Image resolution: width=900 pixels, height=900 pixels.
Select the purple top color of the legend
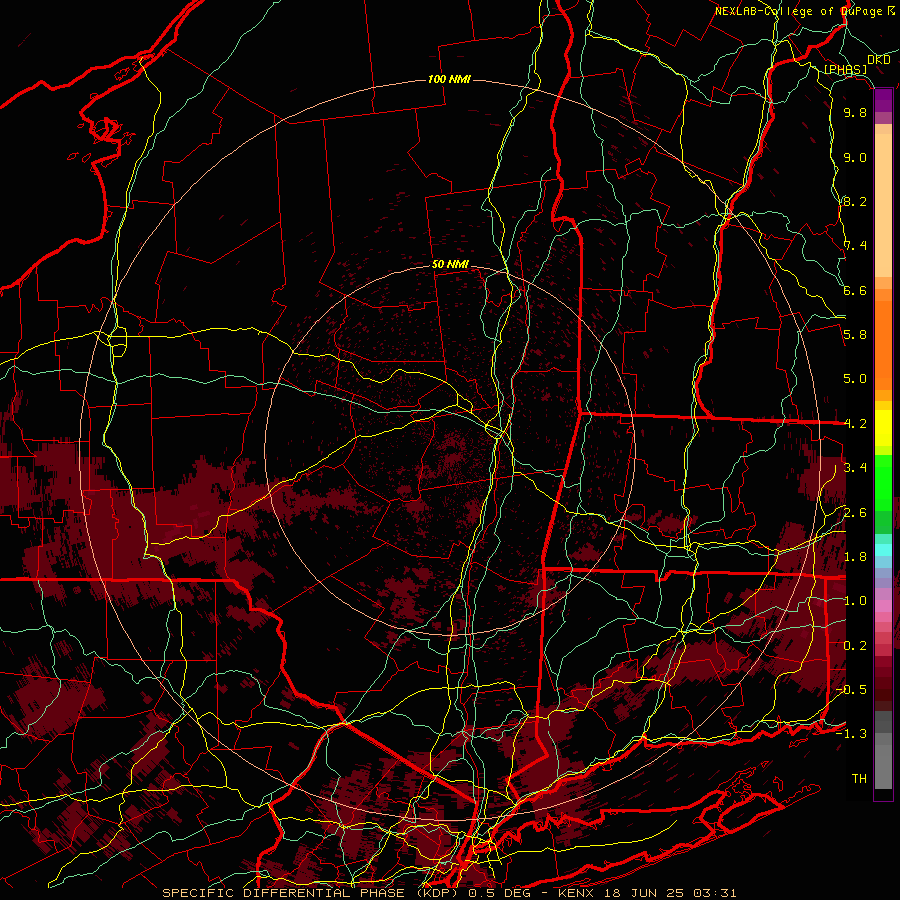click(x=883, y=100)
